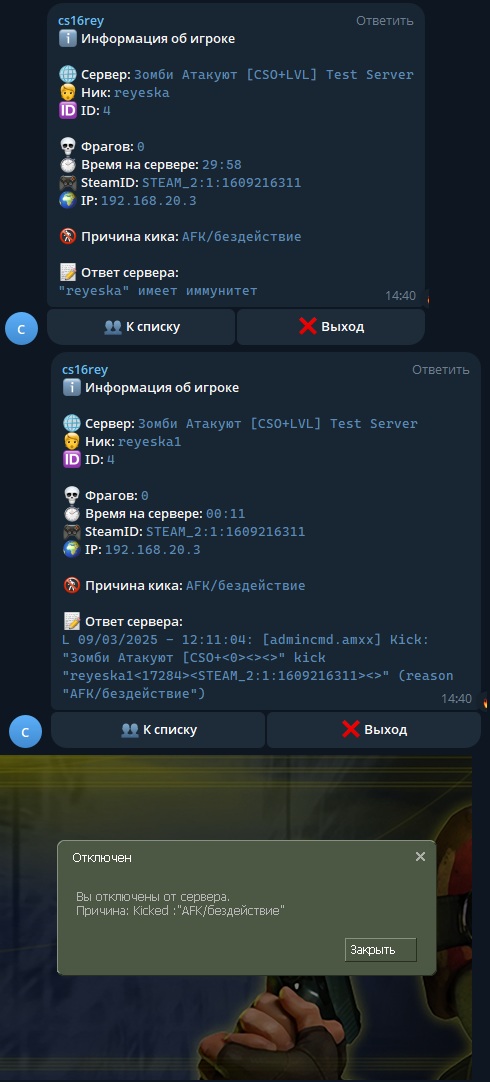Click the 'К списку' button under the second message
This screenshot has width=490, height=1082.
[158, 729]
